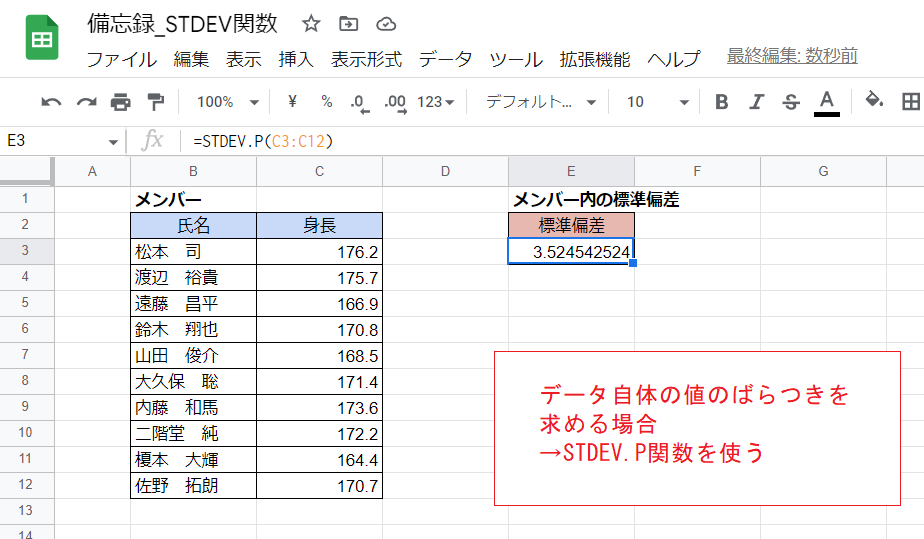Open the ファイル menu
This screenshot has width=924, height=539.
122,59
